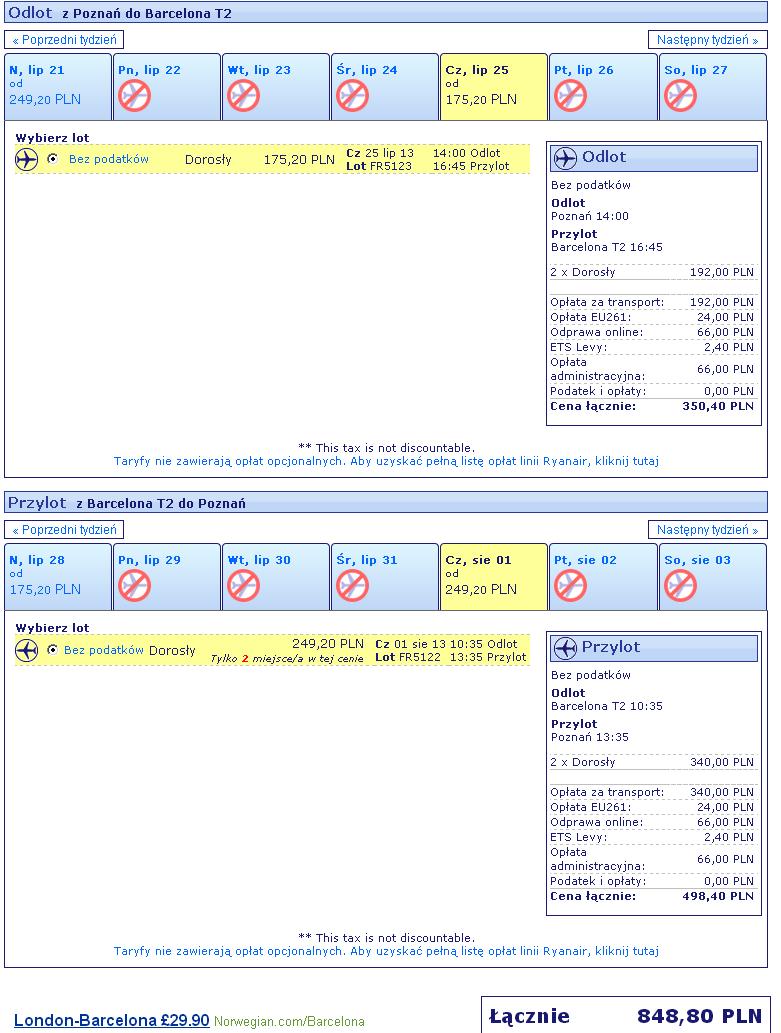Image resolution: width=781 pixels, height=1033 pixels.
Task: Click '13:35 Przylot' arrival time
Action: [488, 657]
